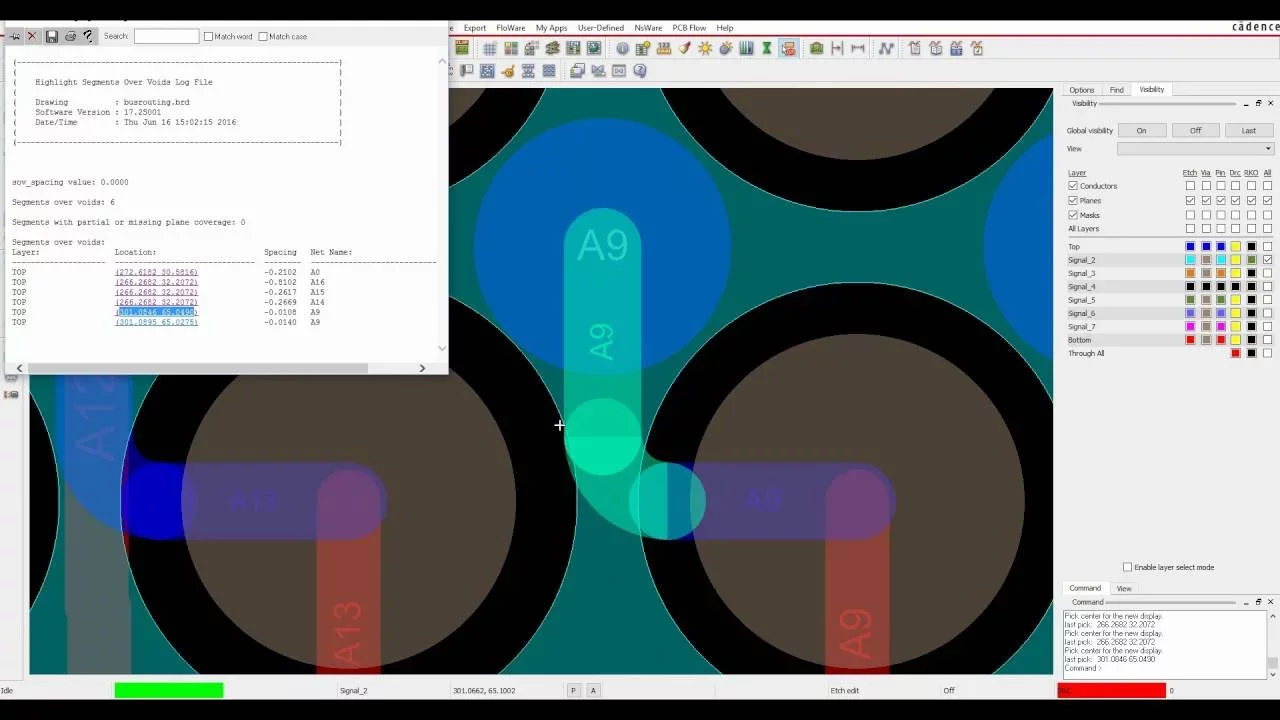Click the ruler measure icon in the toolbar
Screen dimensions: 1280x720
point(664,48)
